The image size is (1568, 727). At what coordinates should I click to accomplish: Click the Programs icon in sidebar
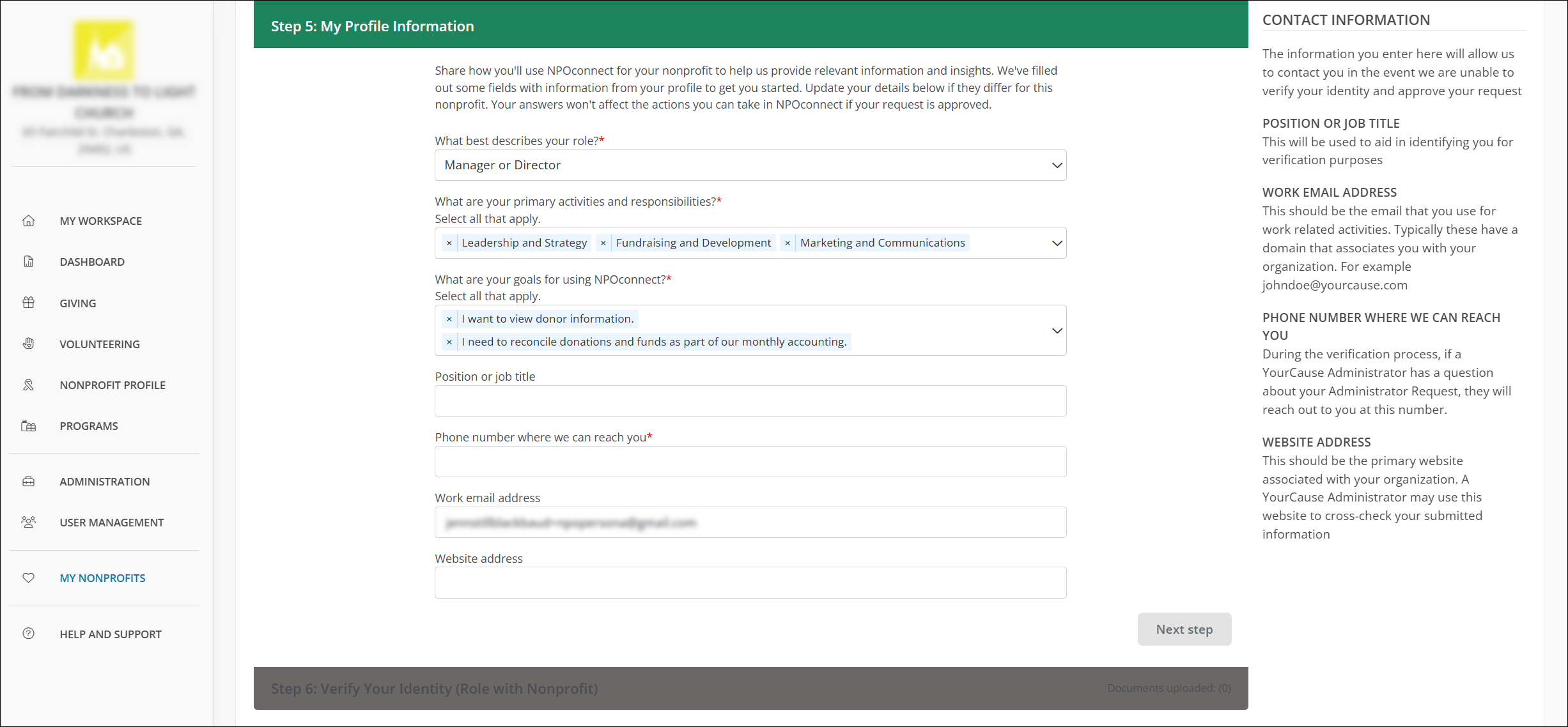pos(28,426)
